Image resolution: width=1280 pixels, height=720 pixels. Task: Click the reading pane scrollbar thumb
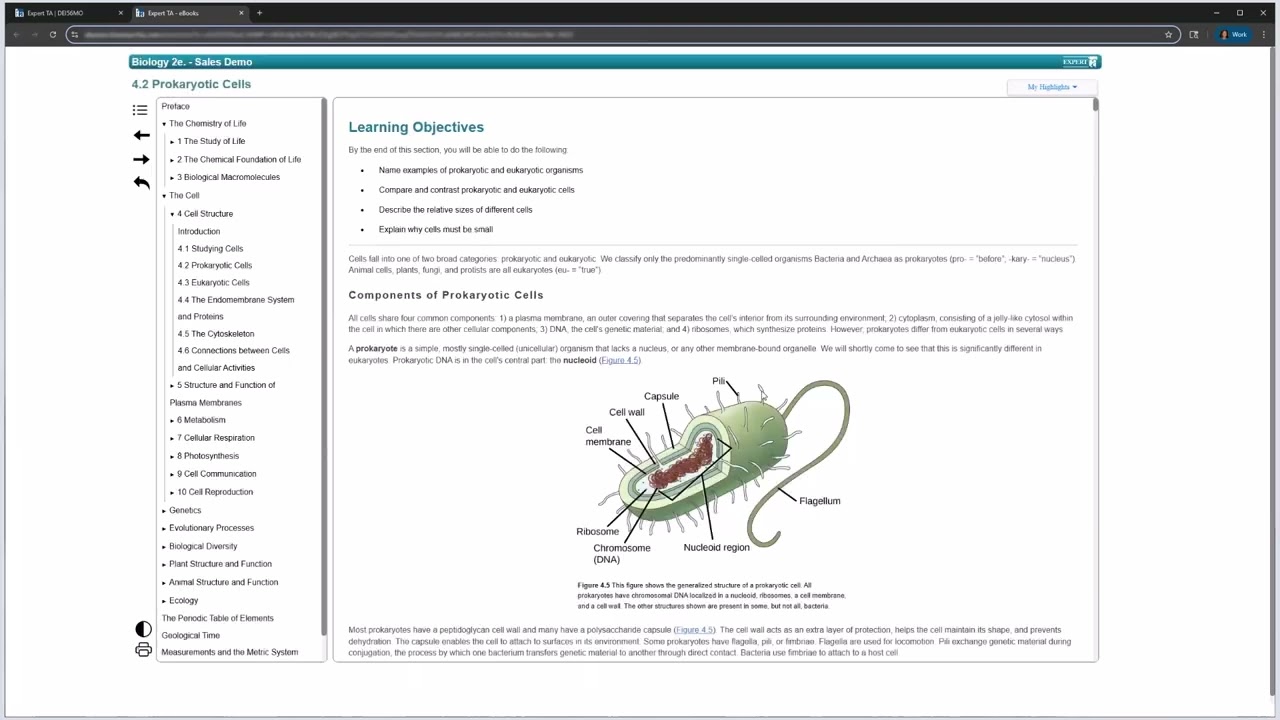pos(1096,105)
